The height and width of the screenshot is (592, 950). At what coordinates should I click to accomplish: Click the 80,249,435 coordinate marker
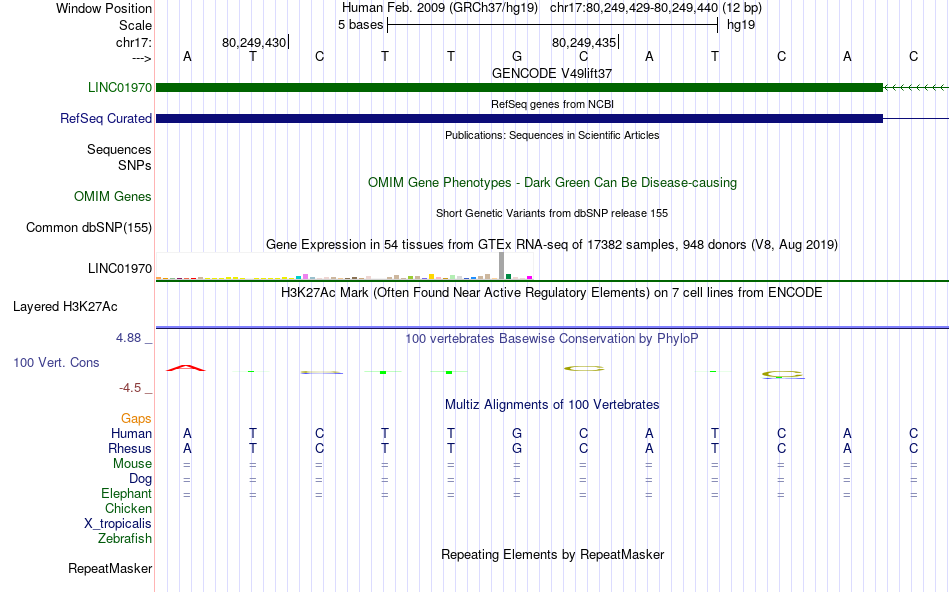coord(584,42)
